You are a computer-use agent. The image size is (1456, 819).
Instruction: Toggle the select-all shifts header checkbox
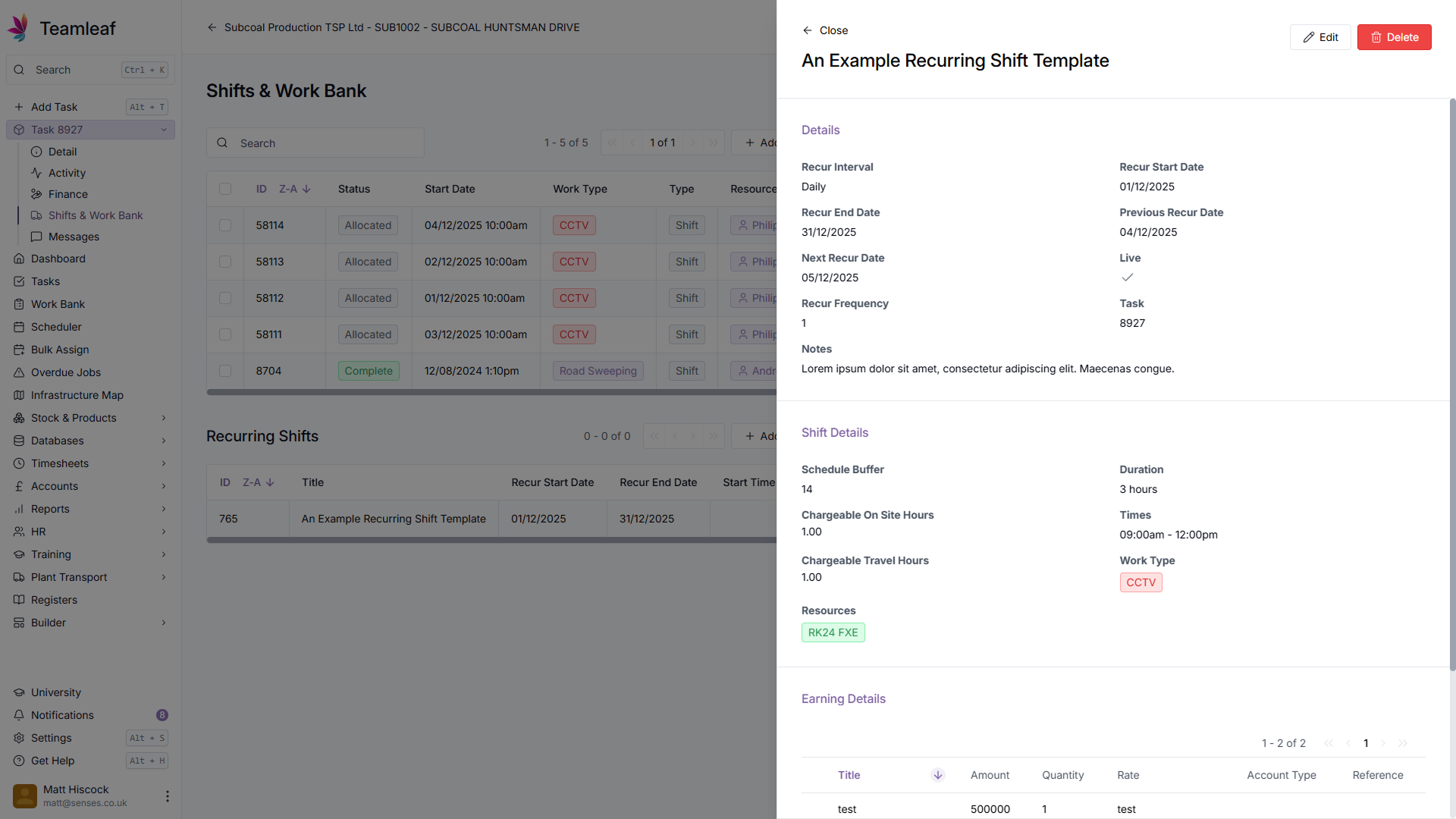point(225,189)
